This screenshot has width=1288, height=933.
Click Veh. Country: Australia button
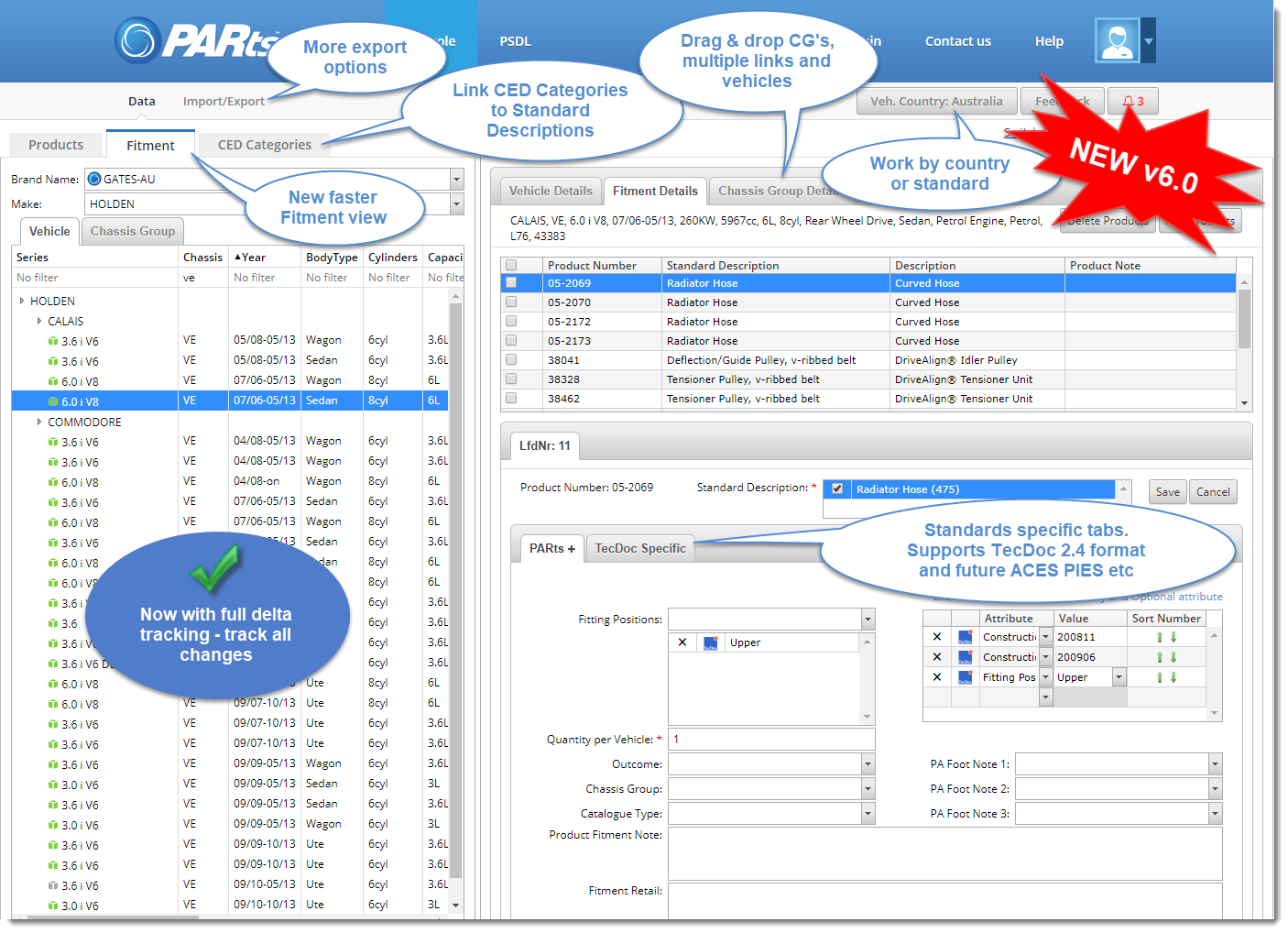pyautogui.click(x=936, y=101)
